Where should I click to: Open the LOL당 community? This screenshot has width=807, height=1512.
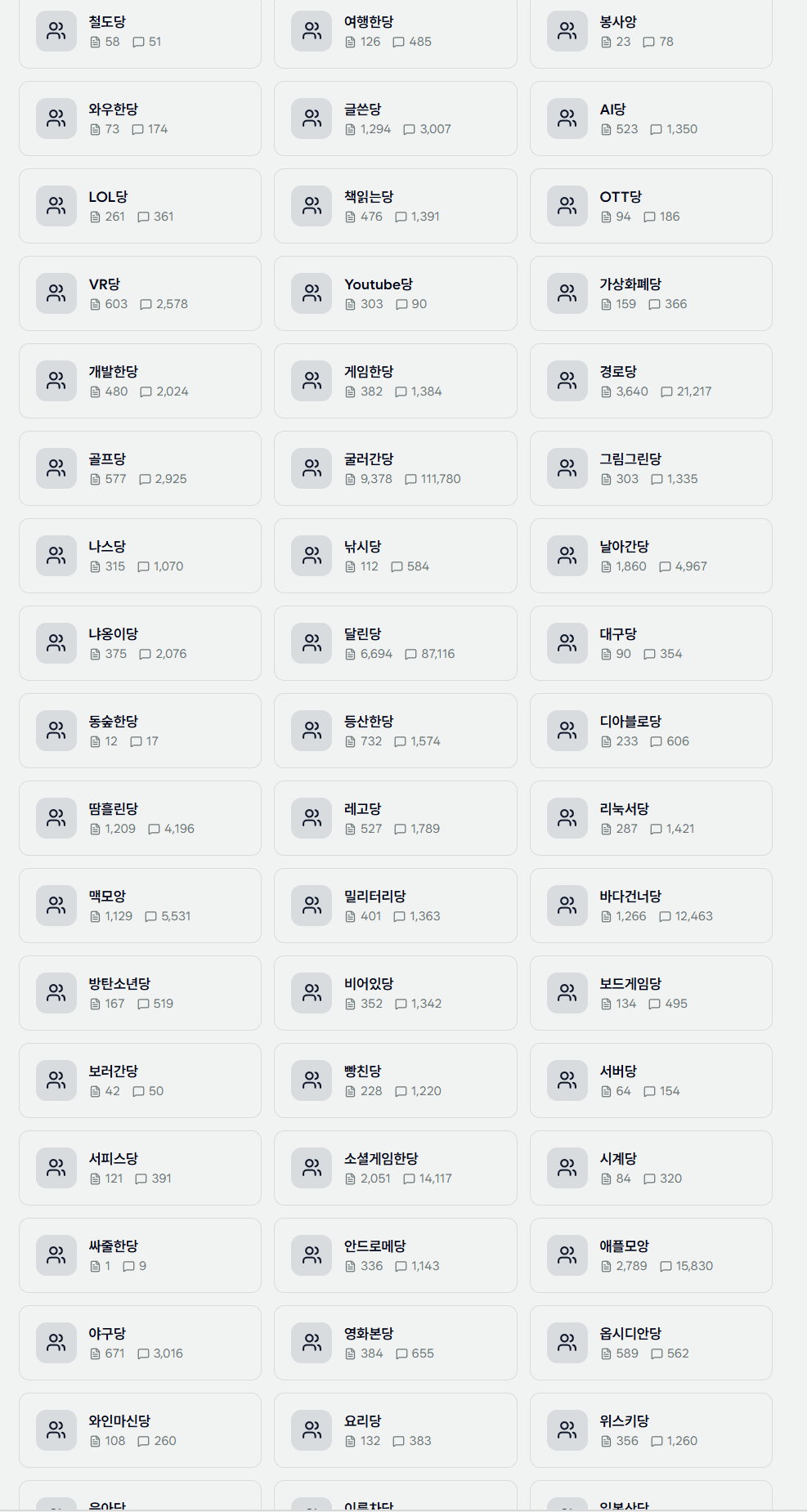point(140,206)
